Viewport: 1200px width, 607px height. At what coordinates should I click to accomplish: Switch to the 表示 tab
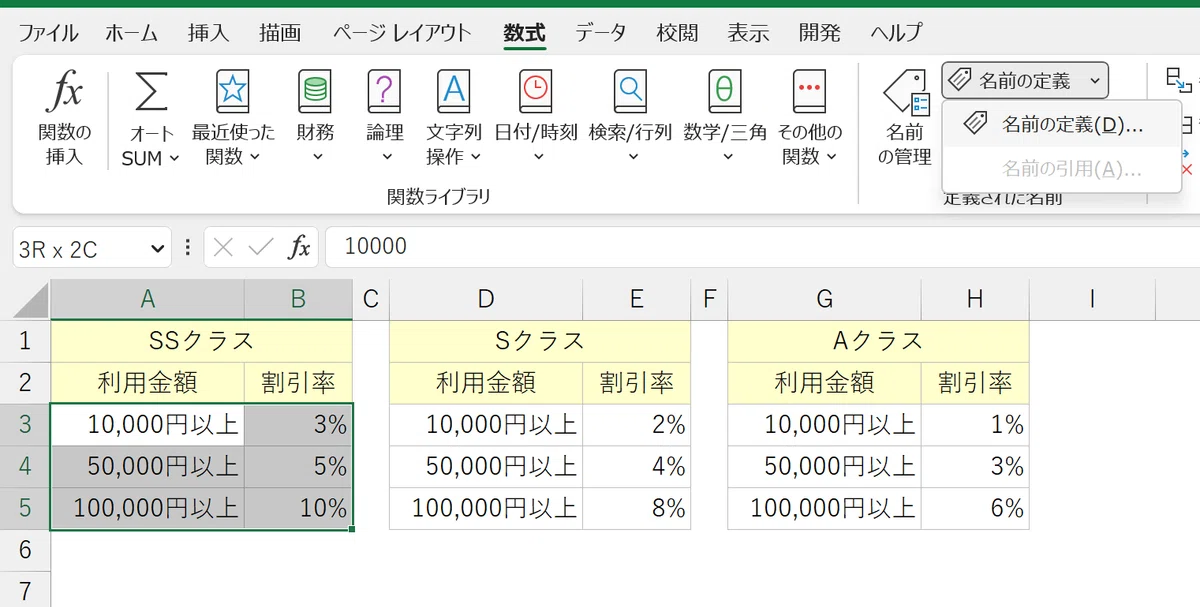point(748,32)
